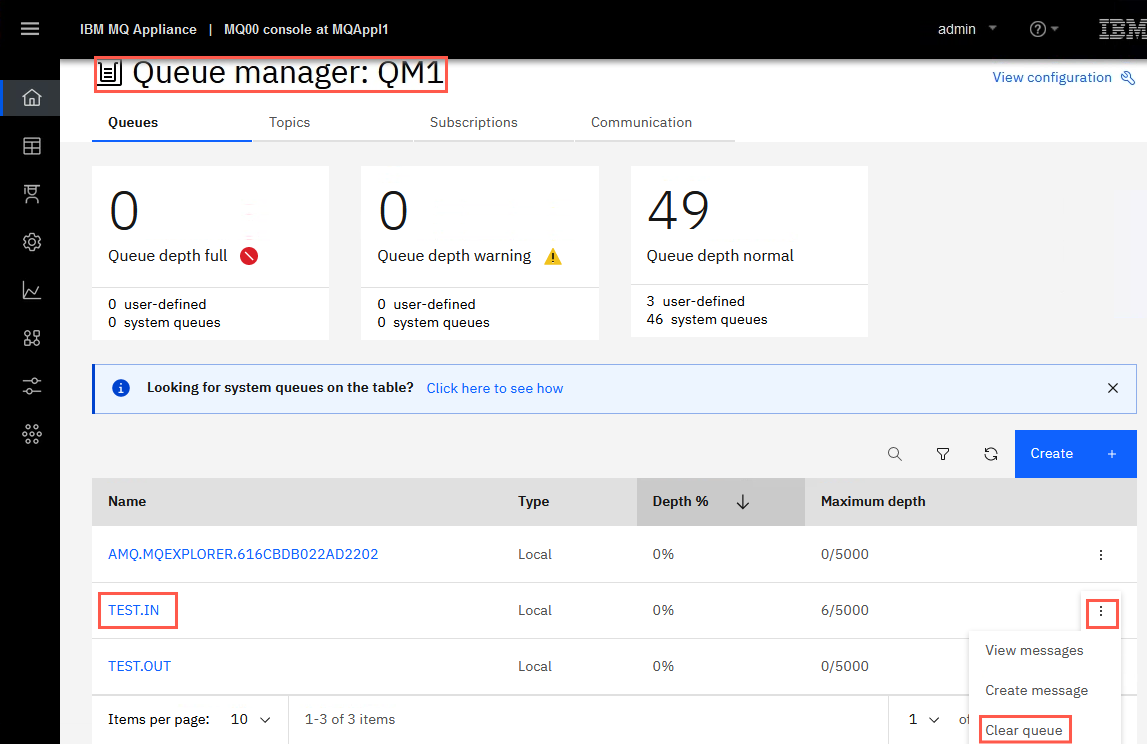1147x744 pixels.
Task: Select Clear queue from context menu
Action: pyautogui.click(x=1023, y=730)
